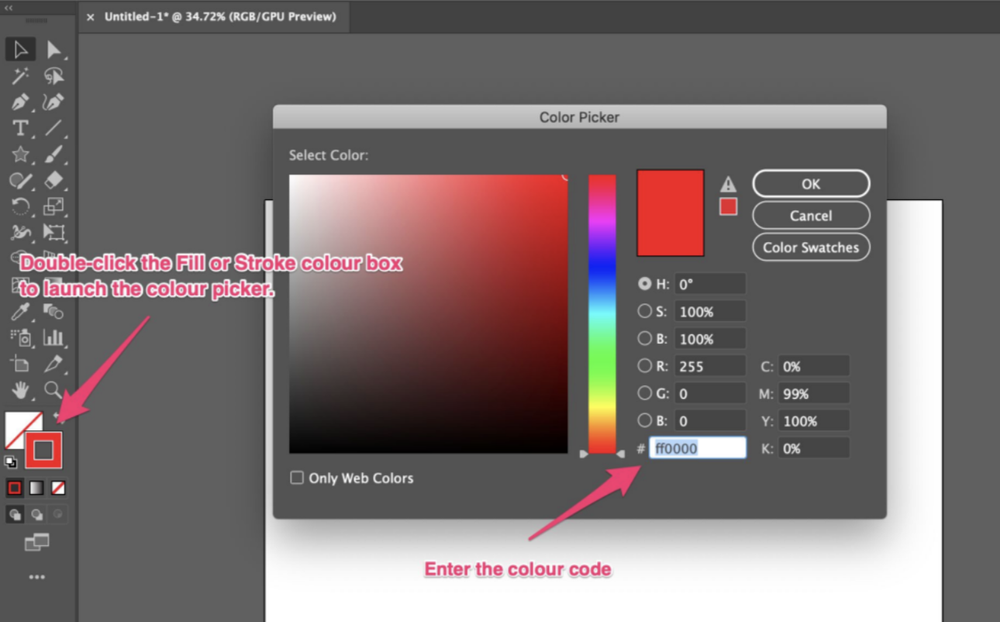
Task: Select the Eyedropper tool
Action: click(20, 311)
